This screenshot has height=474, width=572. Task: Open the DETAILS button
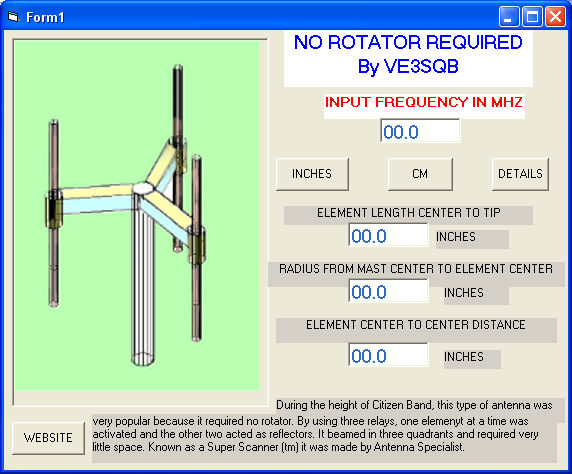click(520, 174)
